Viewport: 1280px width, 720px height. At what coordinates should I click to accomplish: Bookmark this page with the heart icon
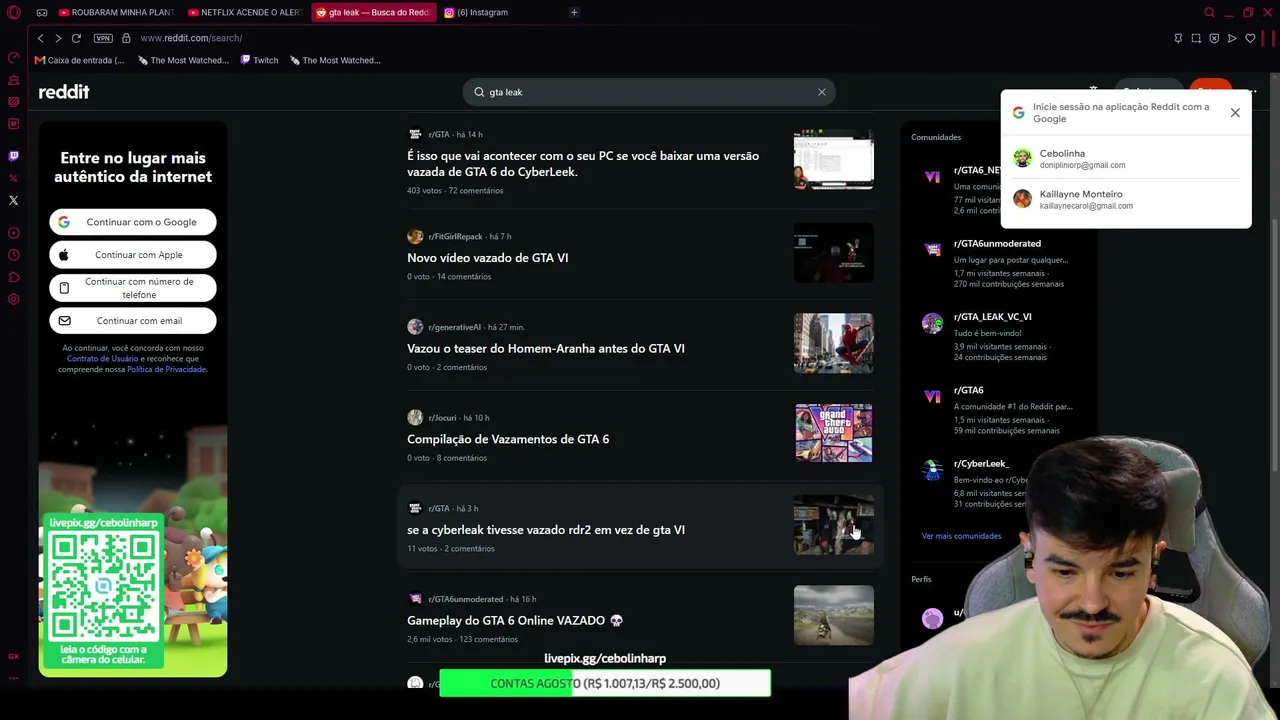pos(1250,38)
